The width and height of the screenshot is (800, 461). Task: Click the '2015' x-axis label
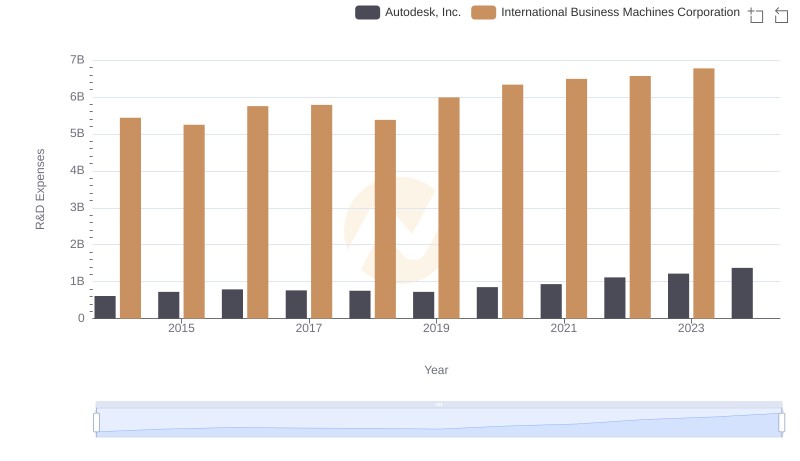pyautogui.click(x=181, y=328)
